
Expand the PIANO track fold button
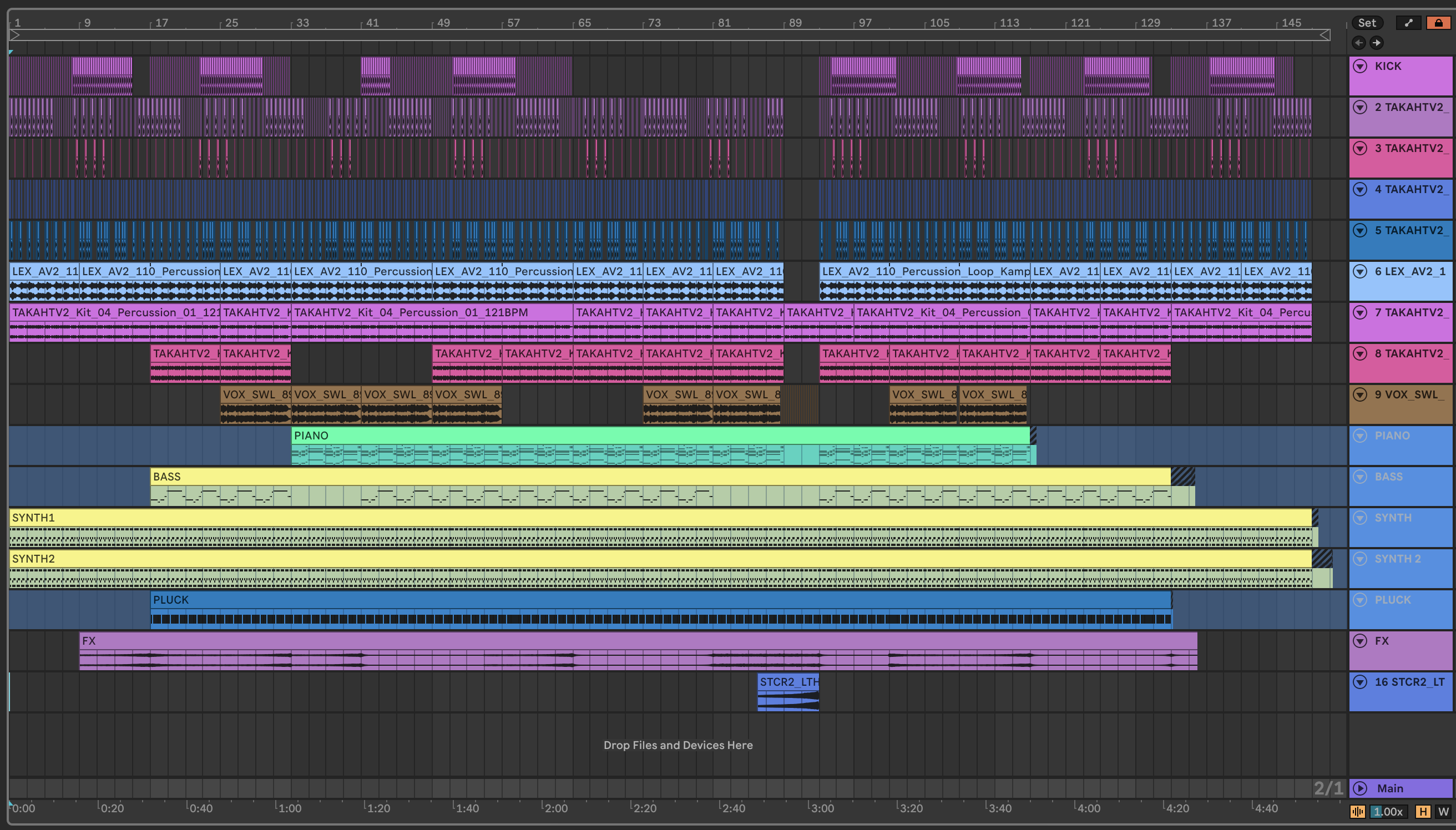pyautogui.click(x=1360, y=436)
